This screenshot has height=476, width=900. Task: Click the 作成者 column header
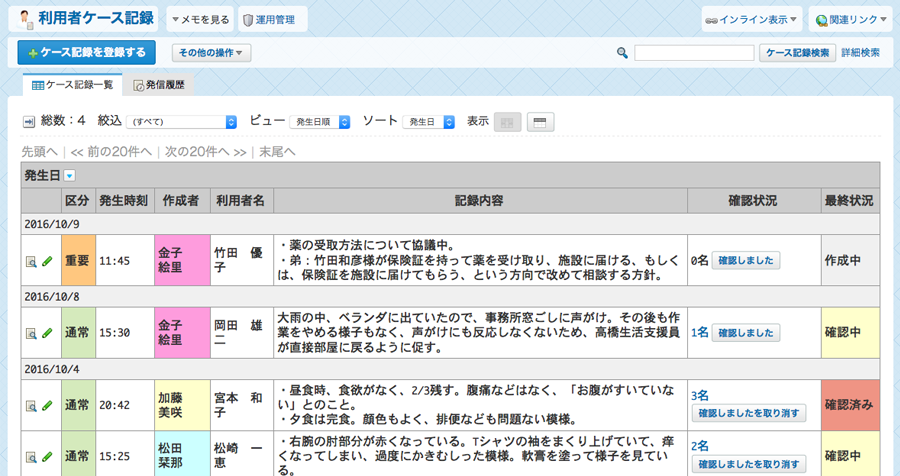(181, 201)
